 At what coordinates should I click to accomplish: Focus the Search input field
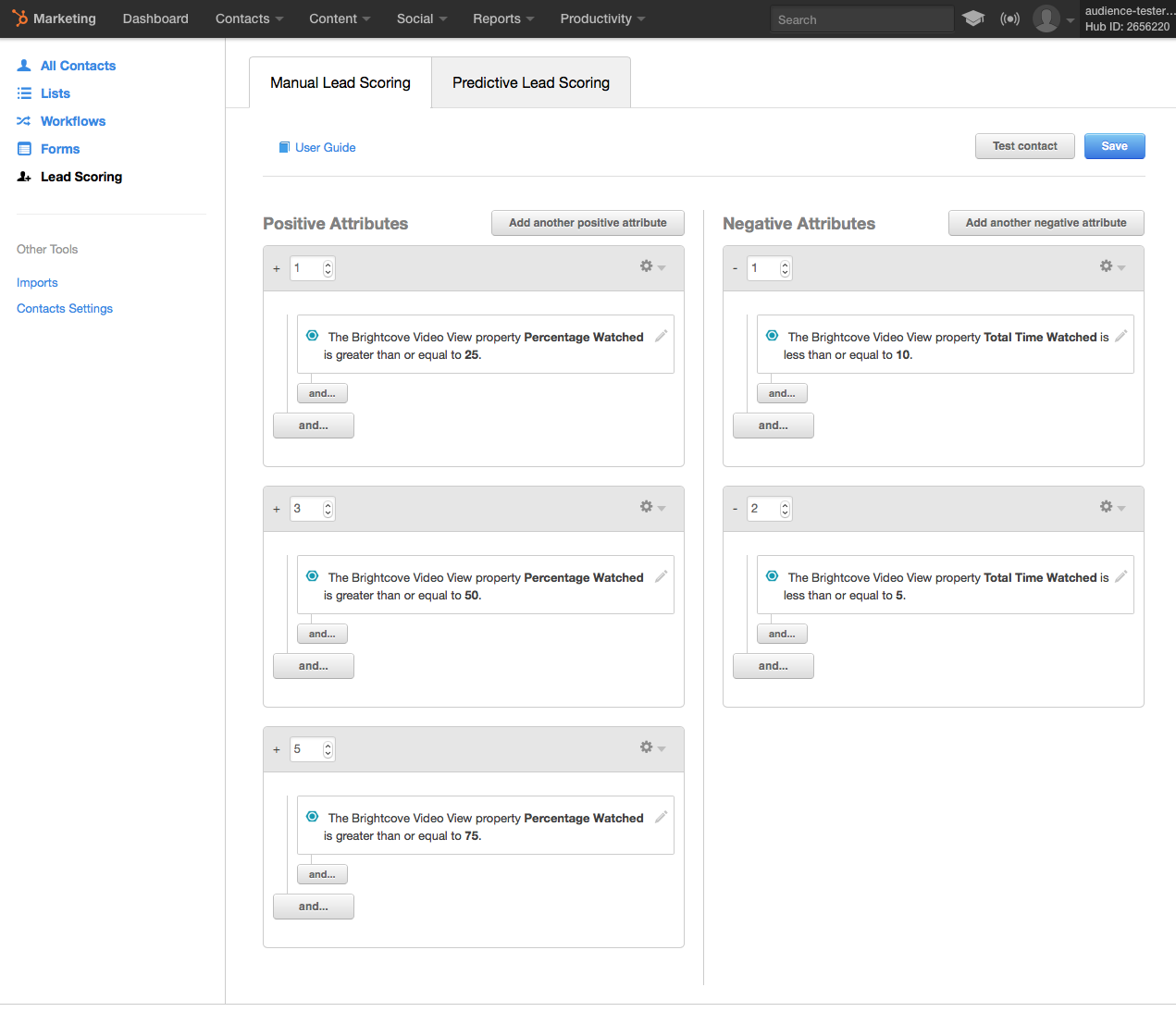[861, 19]
